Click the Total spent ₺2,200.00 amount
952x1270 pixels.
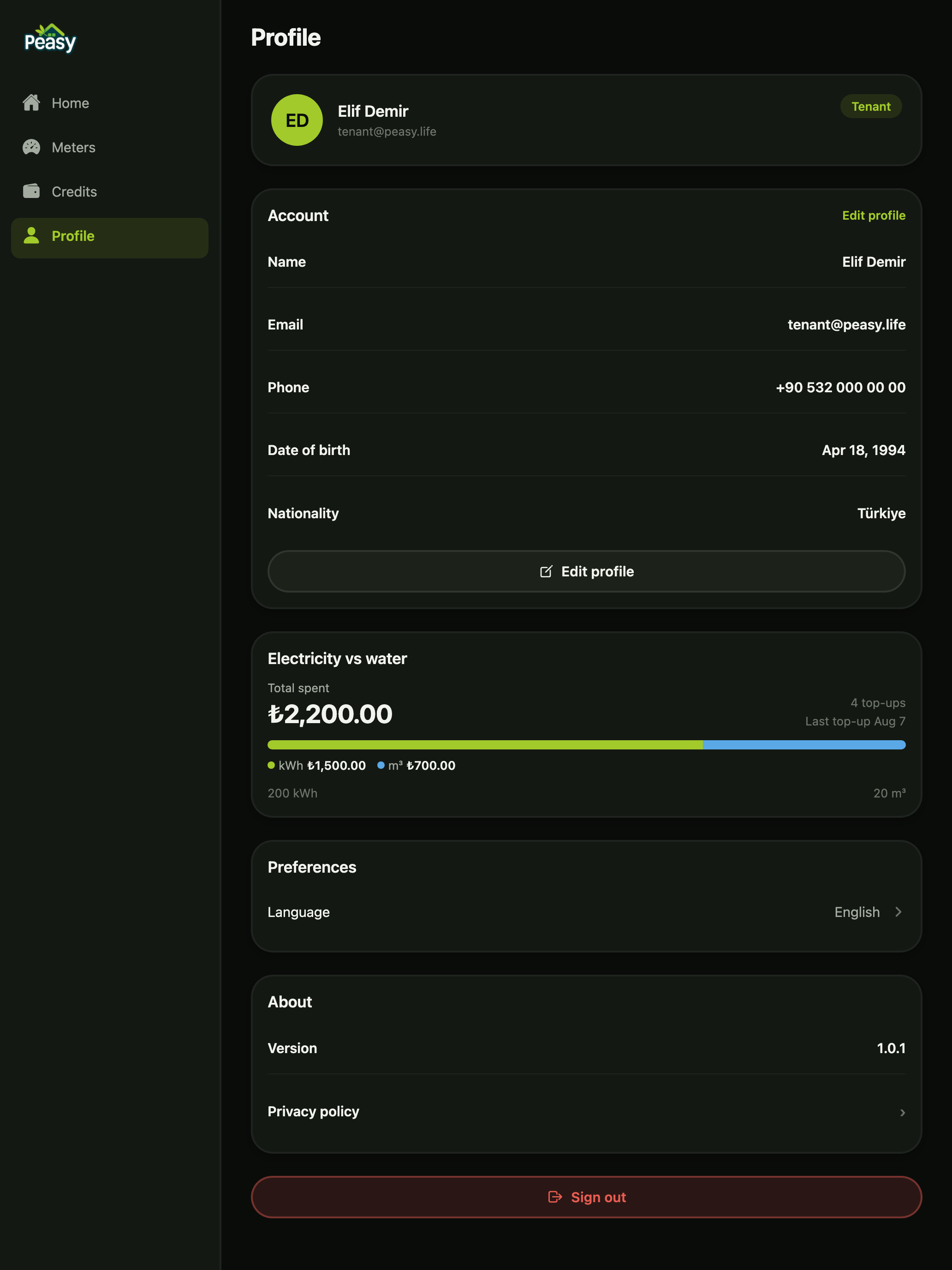point(330,714)
